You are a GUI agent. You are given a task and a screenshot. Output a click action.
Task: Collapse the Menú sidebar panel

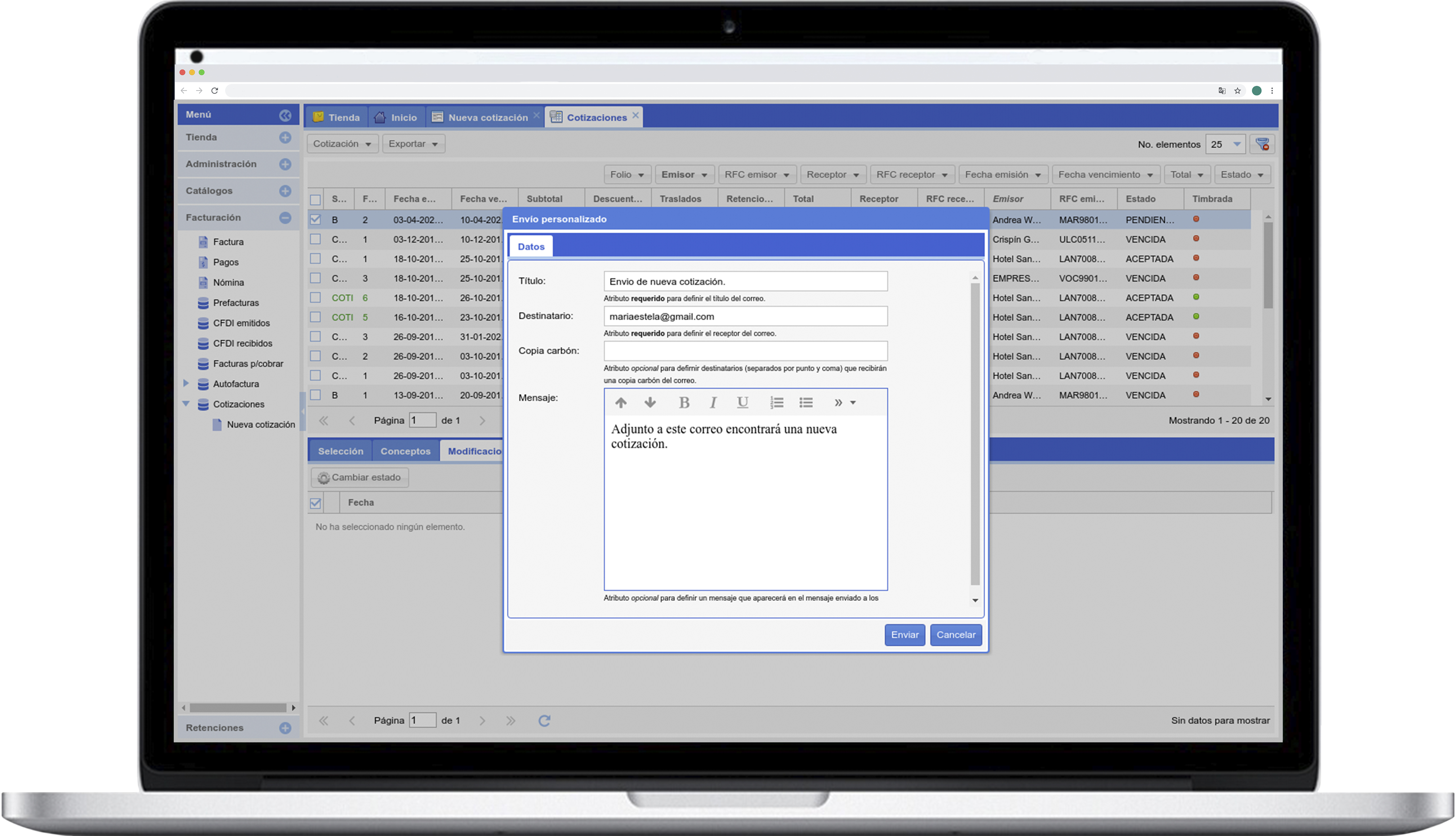coord(285,115)
